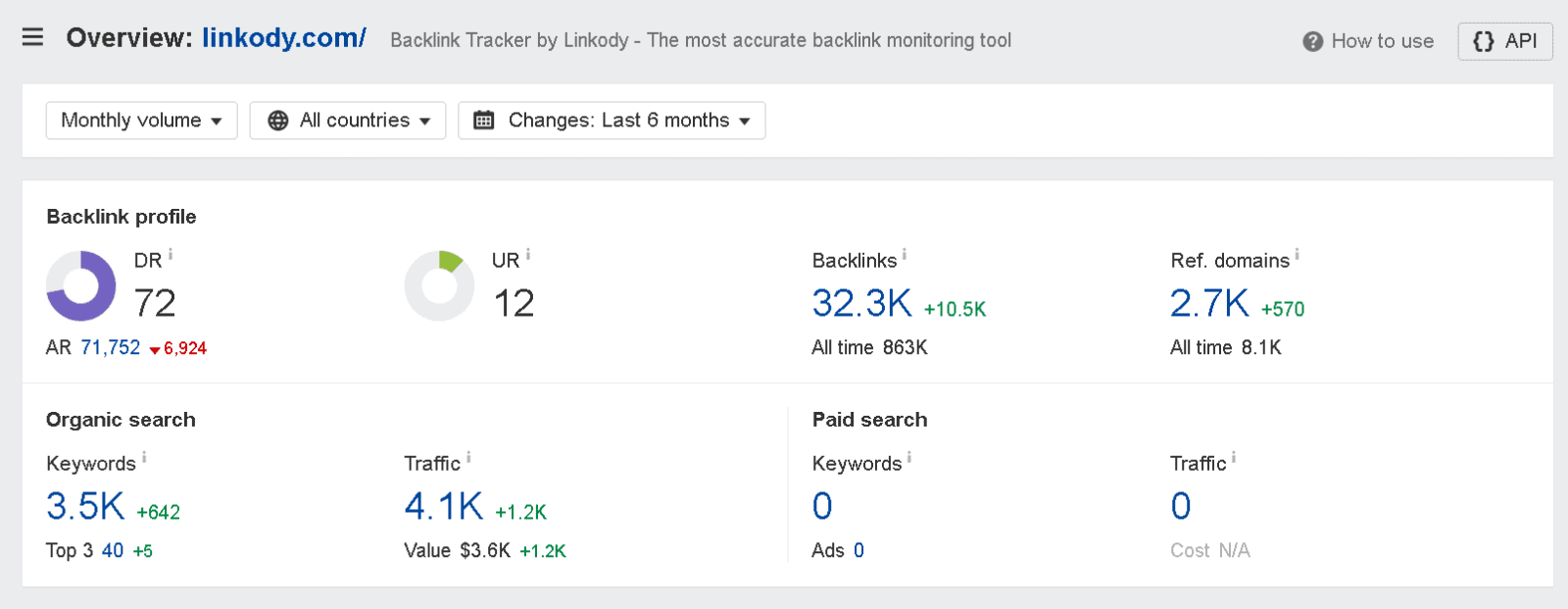The width and height of the screenshot is (1568, 609).
Task: Open the 32.3K backlinks count
Action: [x=862, y=303]
